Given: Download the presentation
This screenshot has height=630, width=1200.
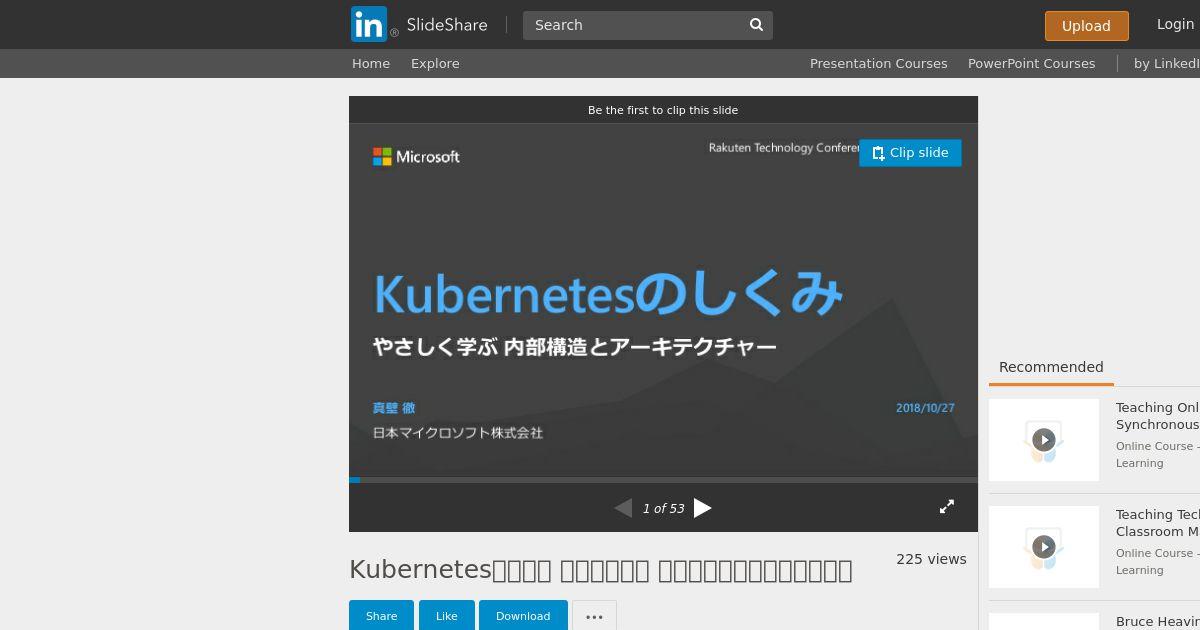Looking at the screenshot, I should point(523,616).
